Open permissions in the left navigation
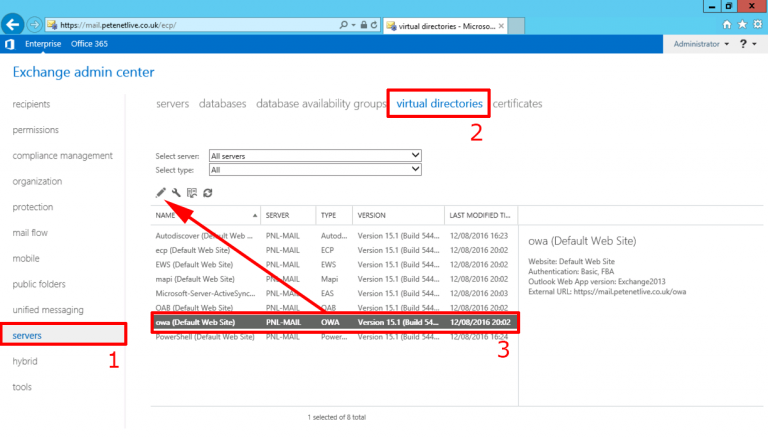This screenshot has width=768, height=438. click(x=35, y=130)
